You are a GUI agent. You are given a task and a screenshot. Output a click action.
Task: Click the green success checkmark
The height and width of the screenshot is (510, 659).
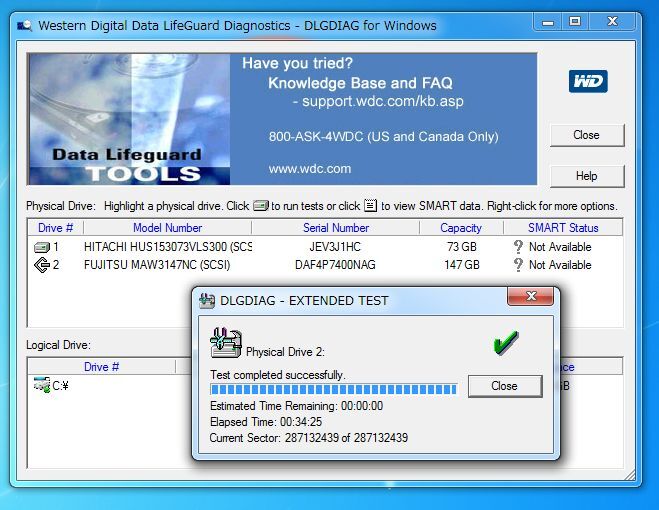[x=506, y=343]
